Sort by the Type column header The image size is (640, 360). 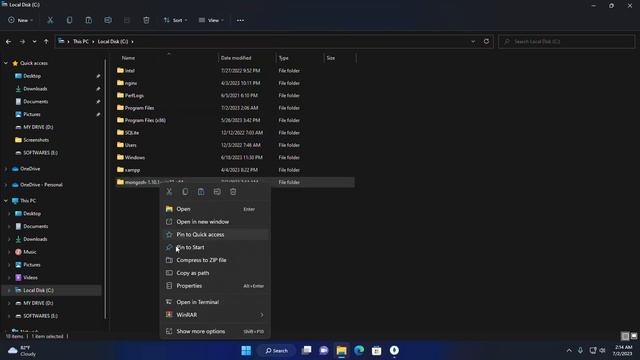tap(284, 58)
